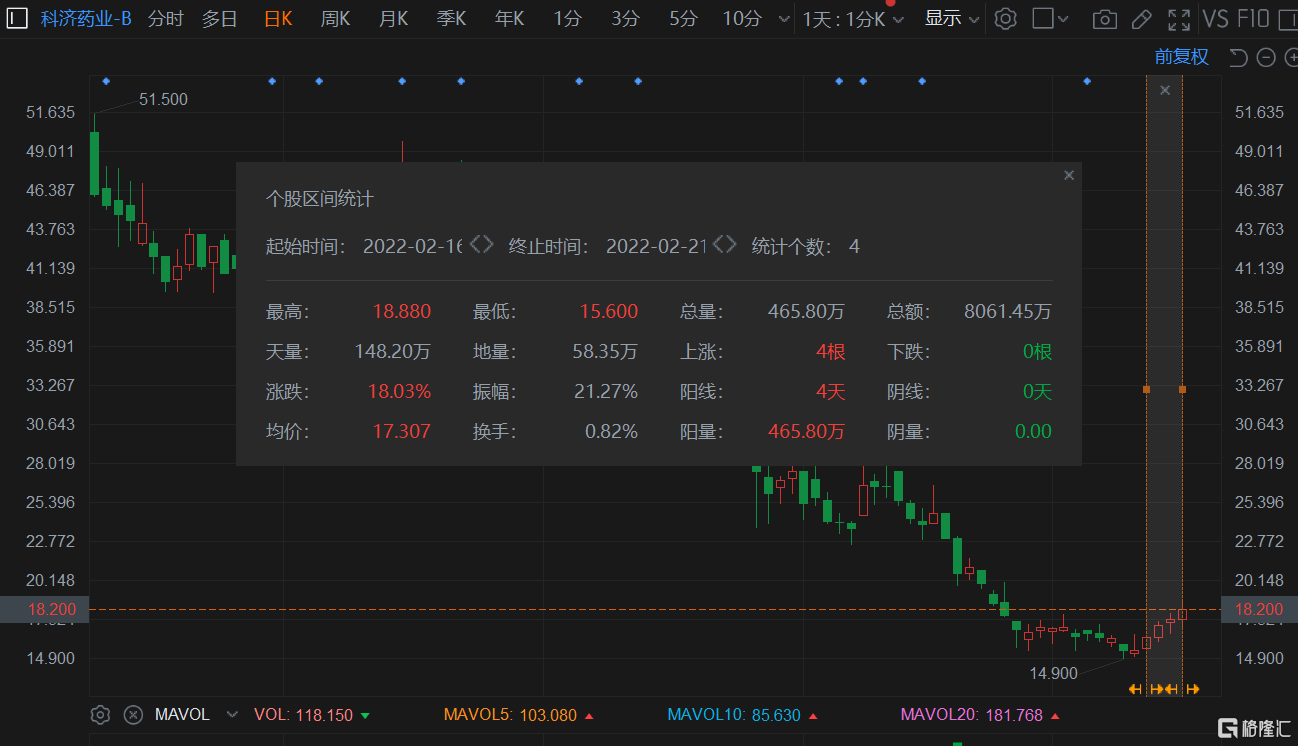Select the 月K tab
Screen dimensions: 1298x746
click(393, 19)
